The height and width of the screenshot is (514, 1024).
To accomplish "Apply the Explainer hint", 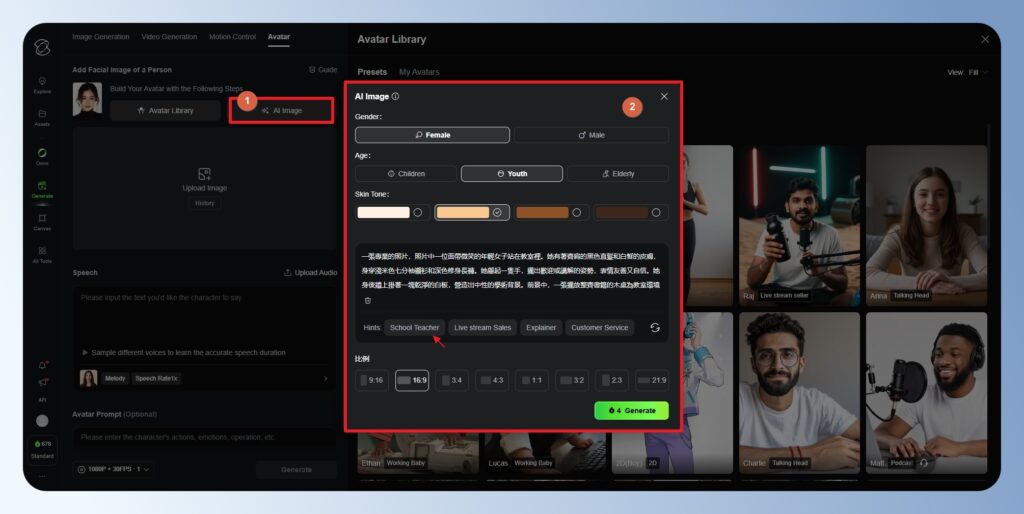I will pos(541,328).
